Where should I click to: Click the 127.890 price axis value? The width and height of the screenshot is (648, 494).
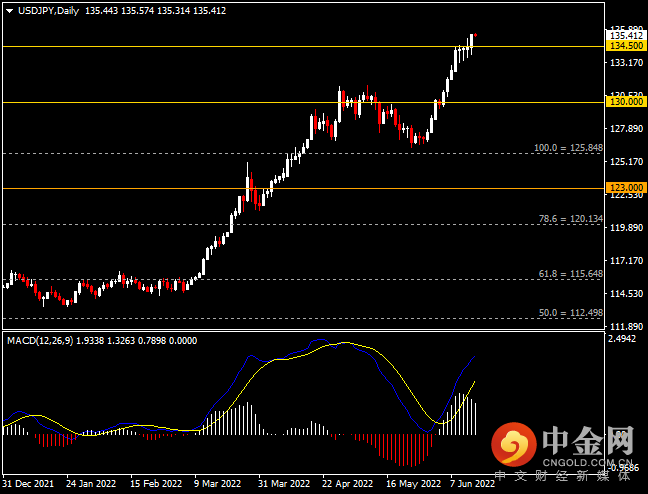coord(627,129)
